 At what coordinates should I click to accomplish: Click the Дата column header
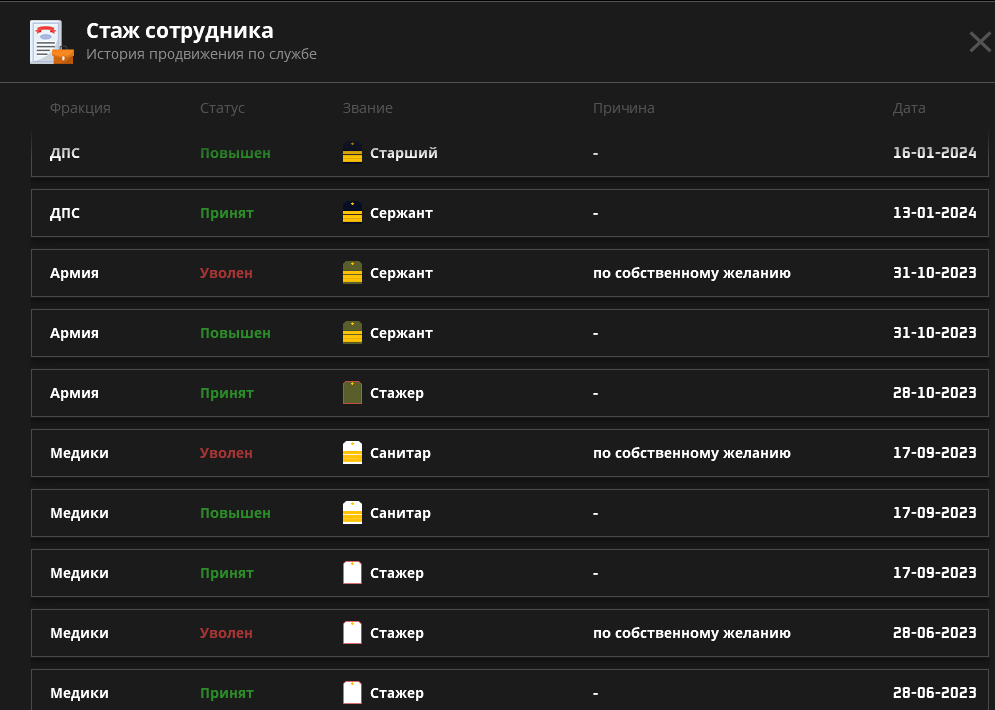click(909, 108)
